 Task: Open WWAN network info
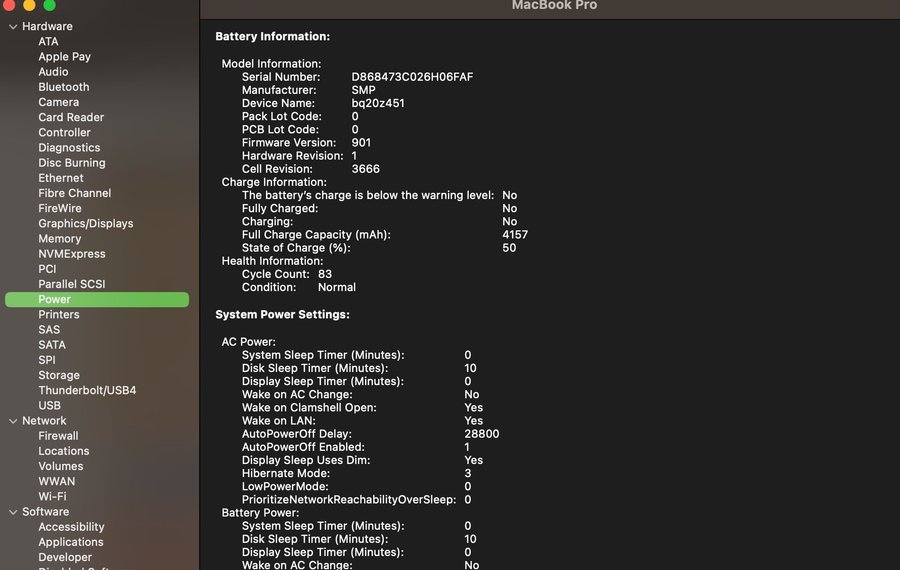point(56,481)
